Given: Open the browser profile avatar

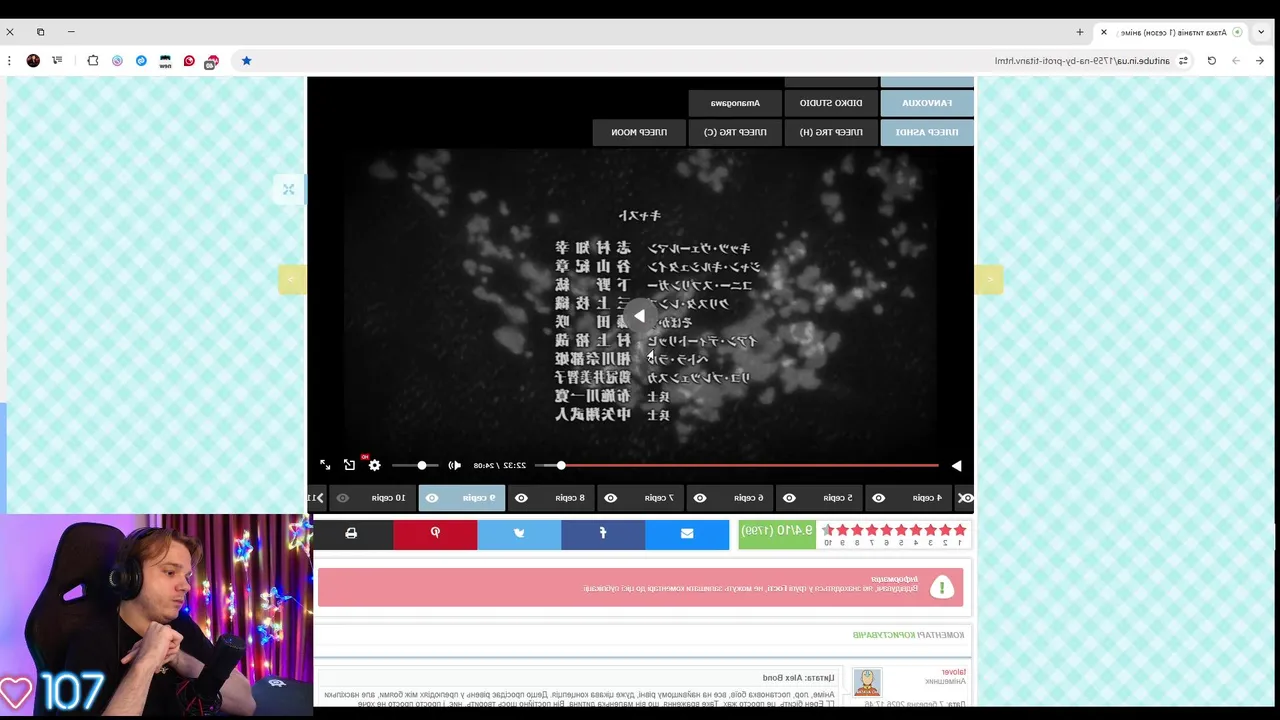Looking at the screenshot, I should point(33,61).
